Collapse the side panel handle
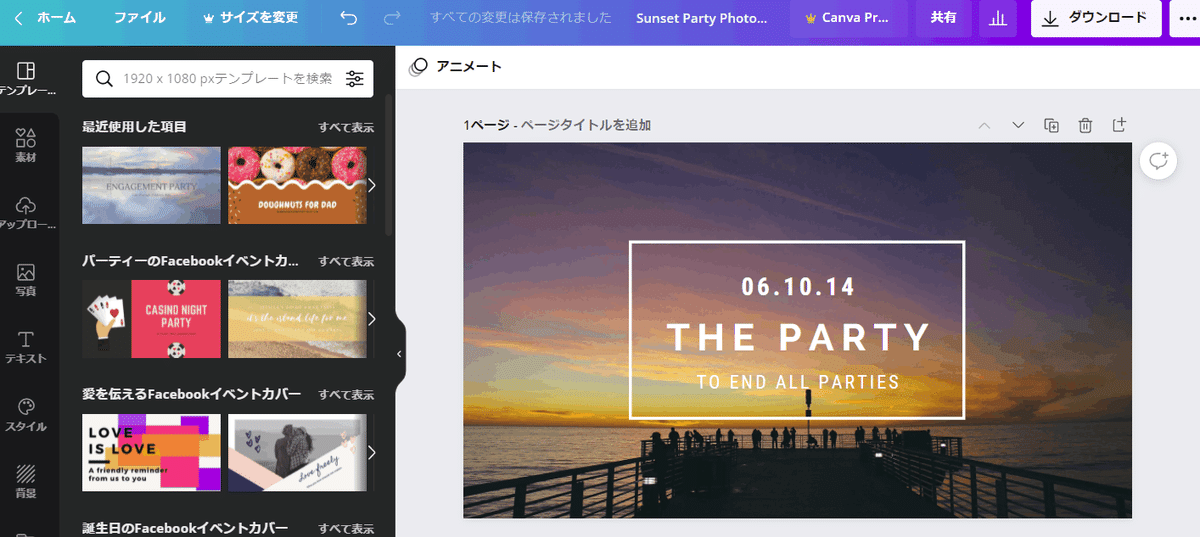 pyautogui.click(x=399, y=353)
